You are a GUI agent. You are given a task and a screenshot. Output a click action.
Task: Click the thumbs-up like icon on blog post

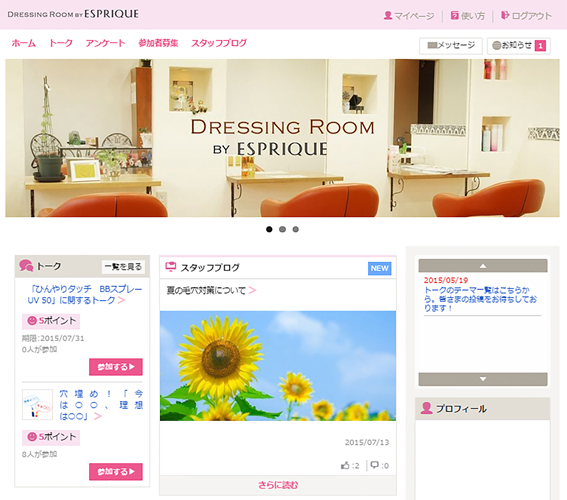[x=345, y=465]
